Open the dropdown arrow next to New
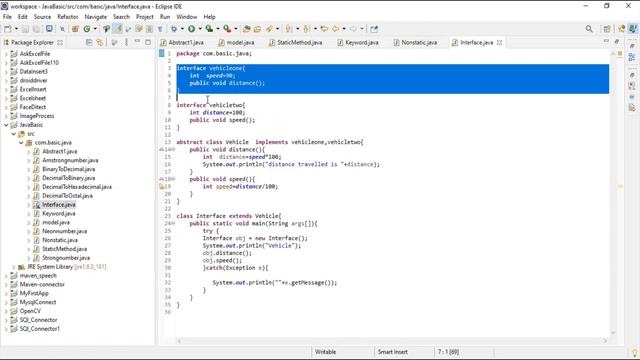640x360 pixels. (x=16, y=29)
